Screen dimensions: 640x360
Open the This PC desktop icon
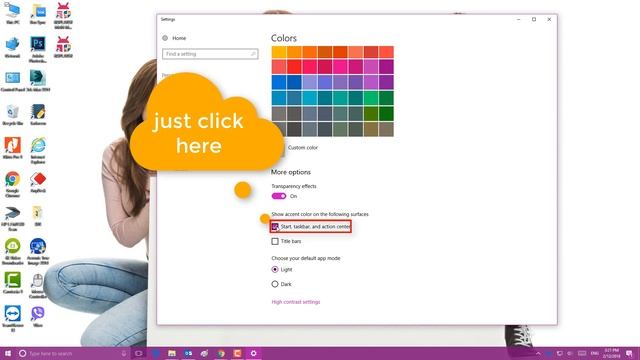pos(12,13)
